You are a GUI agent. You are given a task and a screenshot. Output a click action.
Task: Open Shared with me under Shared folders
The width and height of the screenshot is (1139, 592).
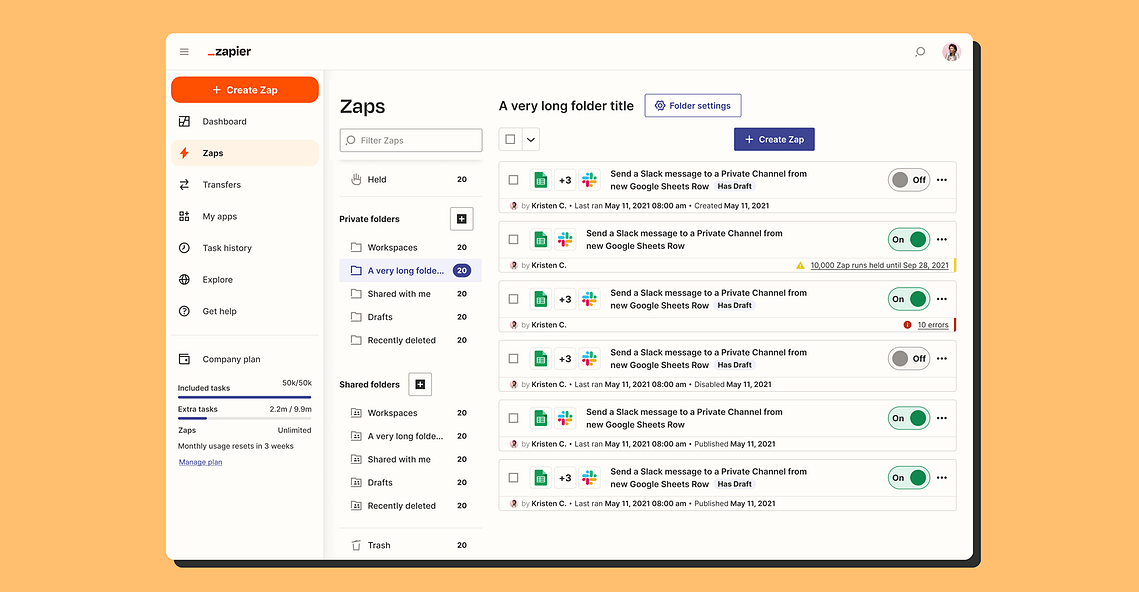pyautogui.click(x=410, y=460)
